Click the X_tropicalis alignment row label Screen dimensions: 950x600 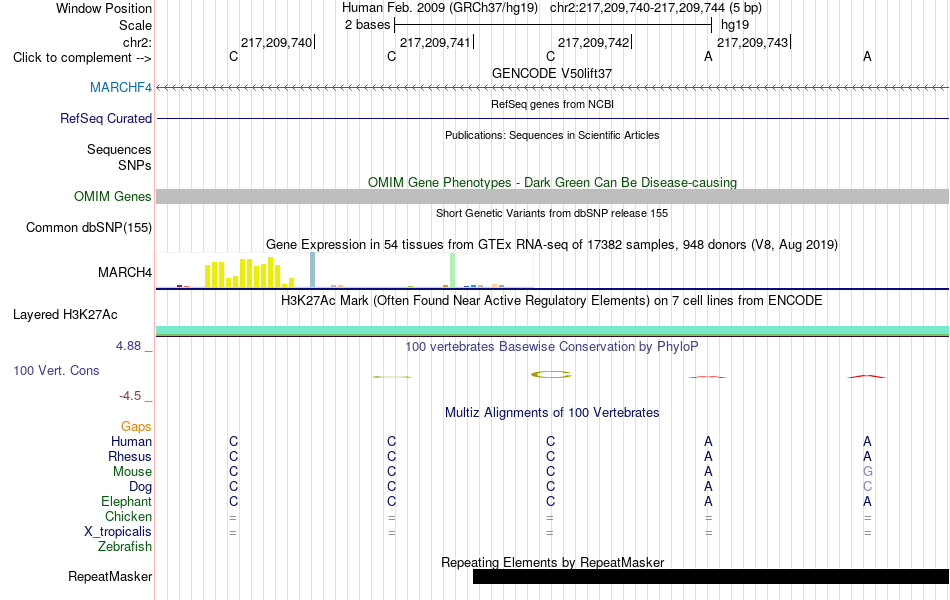pos(118,532)
